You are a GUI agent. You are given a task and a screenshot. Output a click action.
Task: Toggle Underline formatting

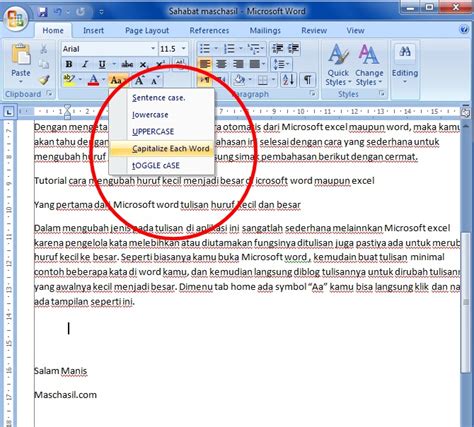pos(102,64)
